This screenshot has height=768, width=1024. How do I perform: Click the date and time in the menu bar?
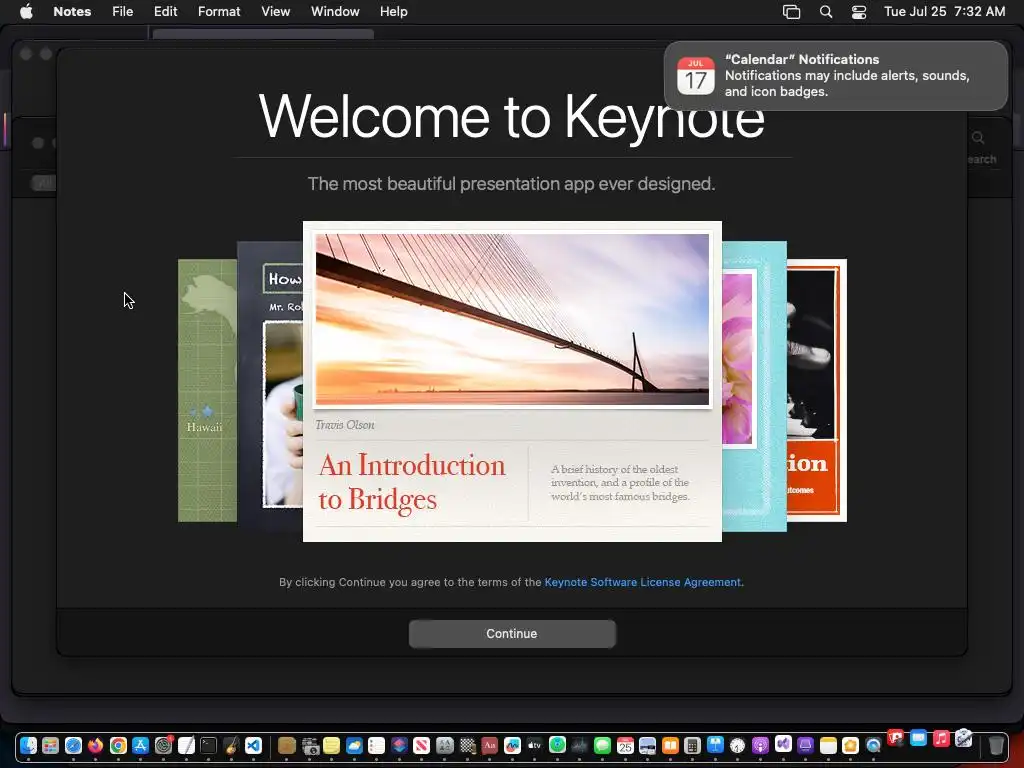pos(944,12)
